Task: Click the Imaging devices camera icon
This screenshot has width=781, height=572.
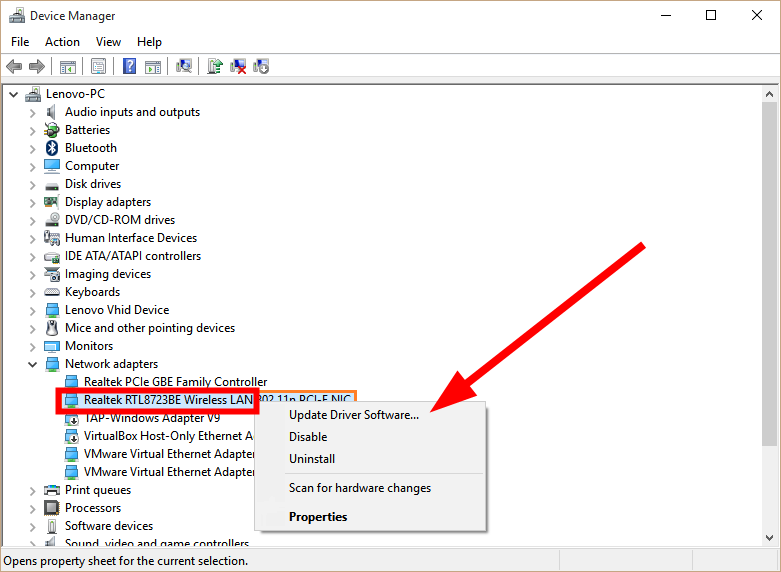Action: coord(52,274)
